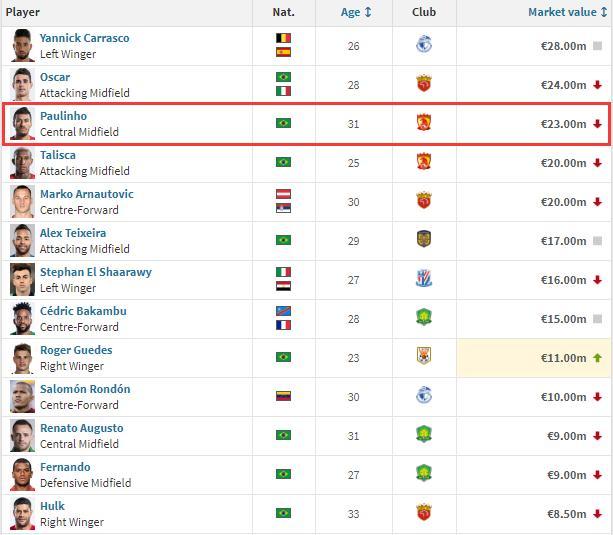Open Renato Augusto's player profile link
The height and width of the screenshot is (535, 613).
(x=81, y=428)
